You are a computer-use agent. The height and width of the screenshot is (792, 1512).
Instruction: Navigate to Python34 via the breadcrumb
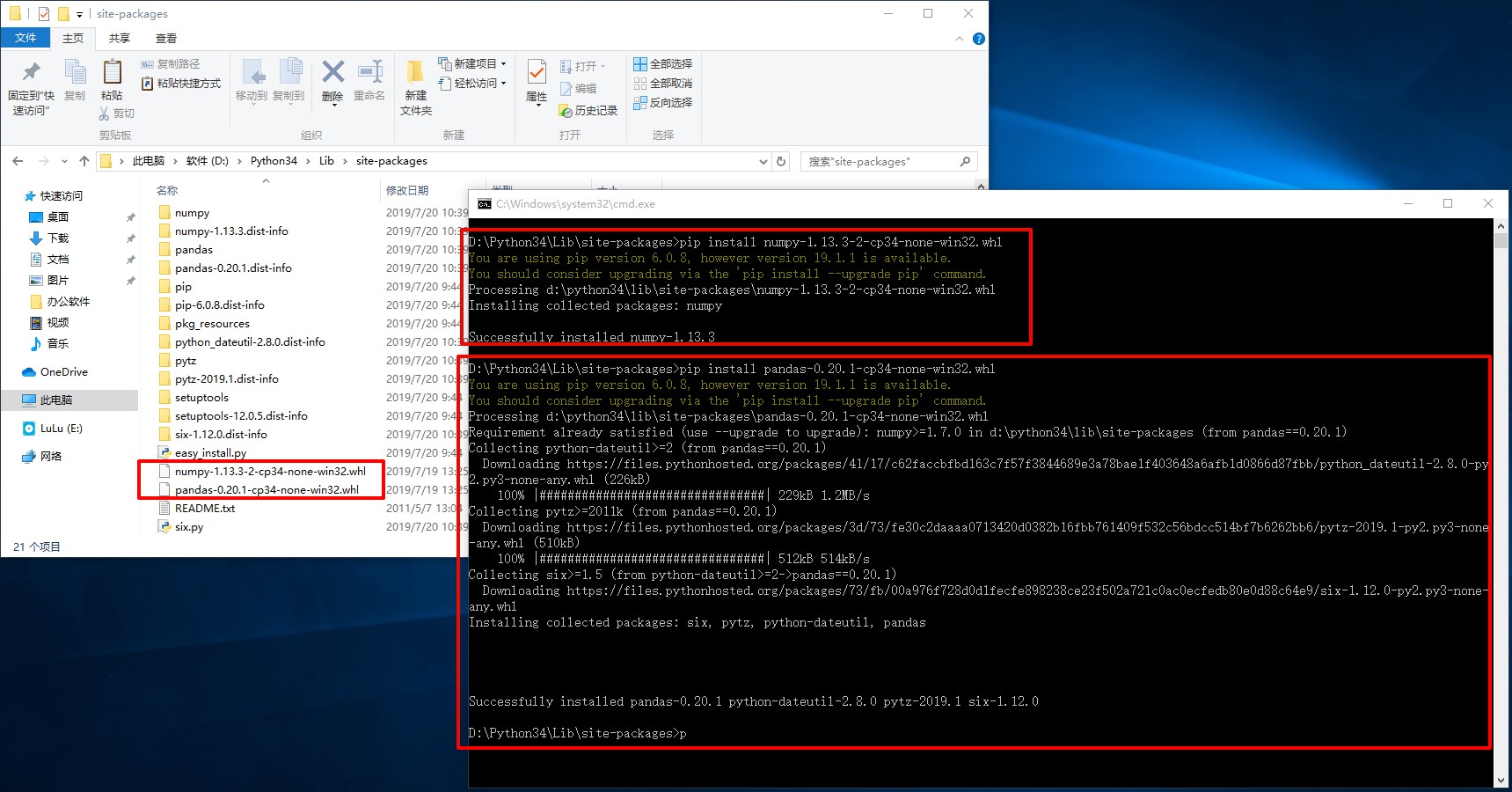pyautogui.click(x=274, y=160)
